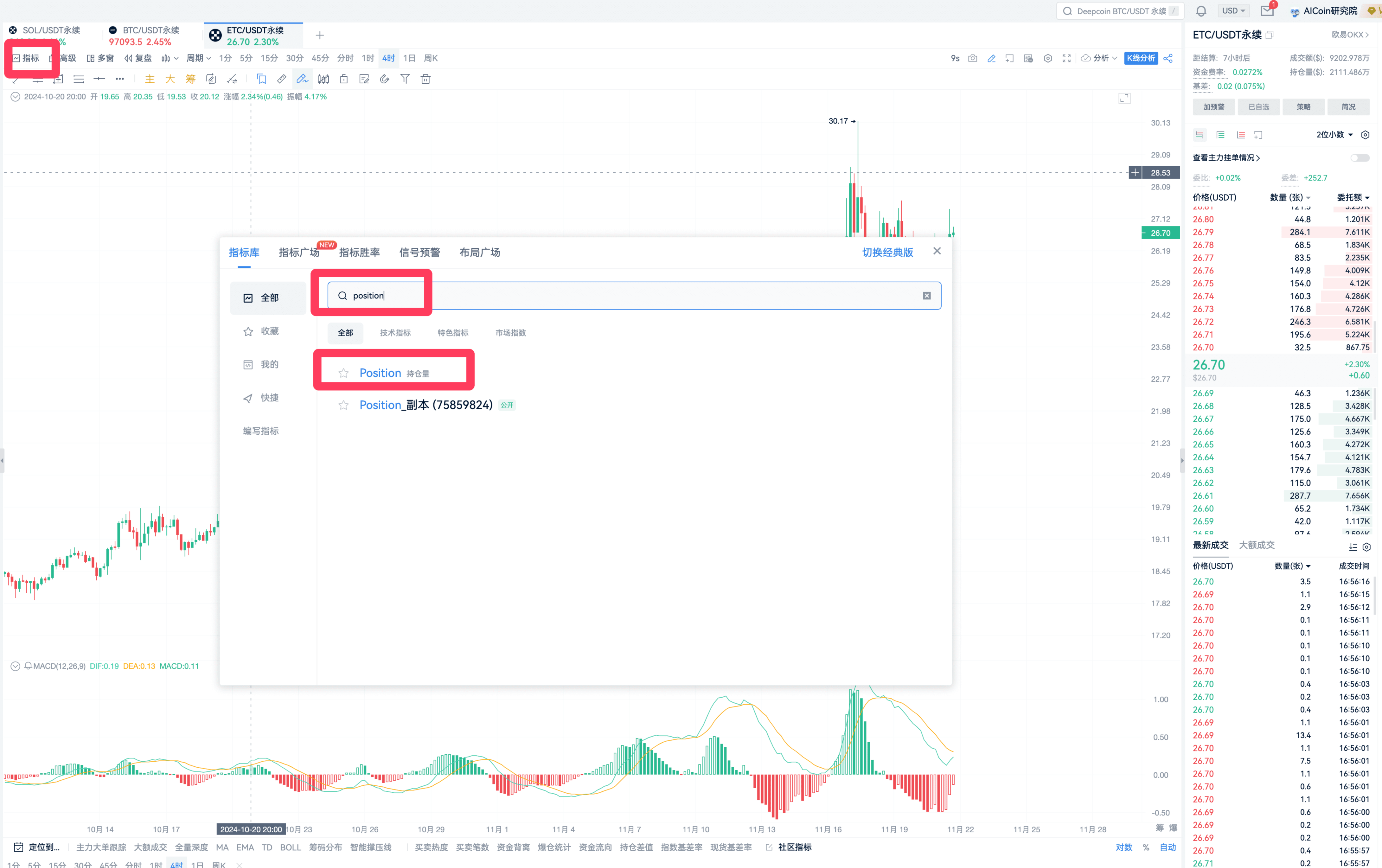The width and height of the screenshot is (1382, 868).
Task: Click 切换经典版 link
Action: (887, 253)
